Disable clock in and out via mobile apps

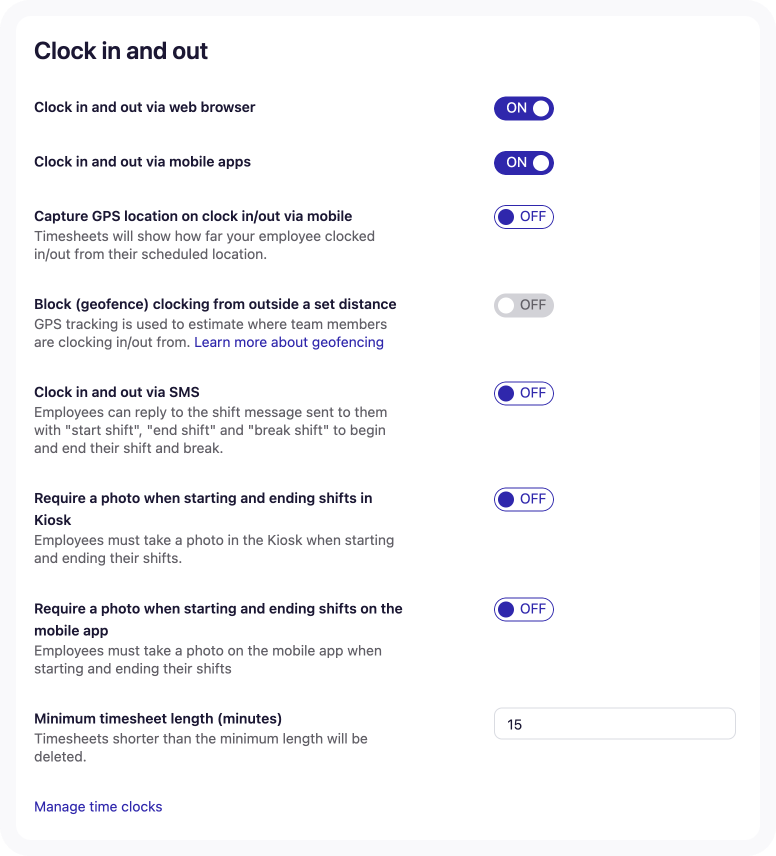pos(523,163)
